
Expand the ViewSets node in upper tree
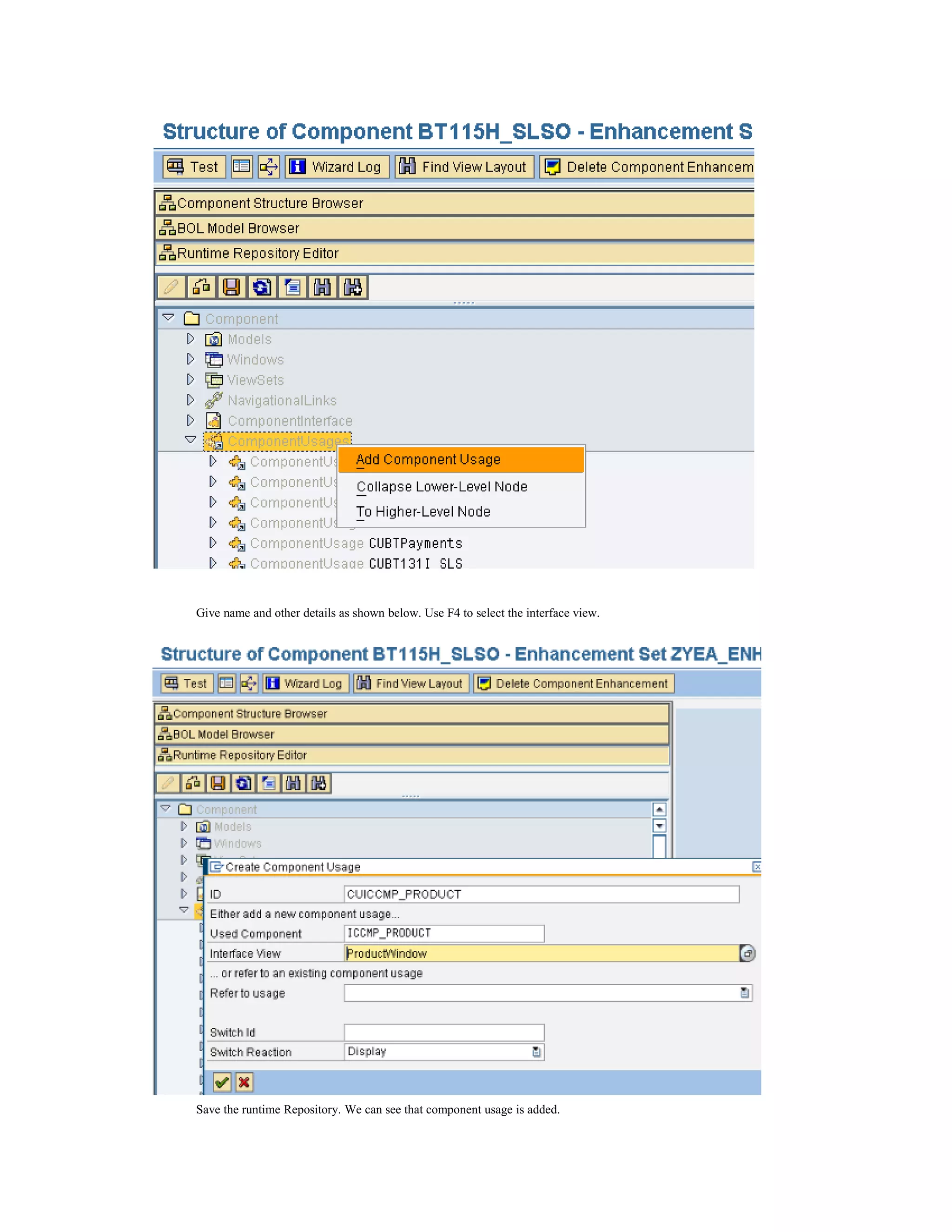(190, 379)
